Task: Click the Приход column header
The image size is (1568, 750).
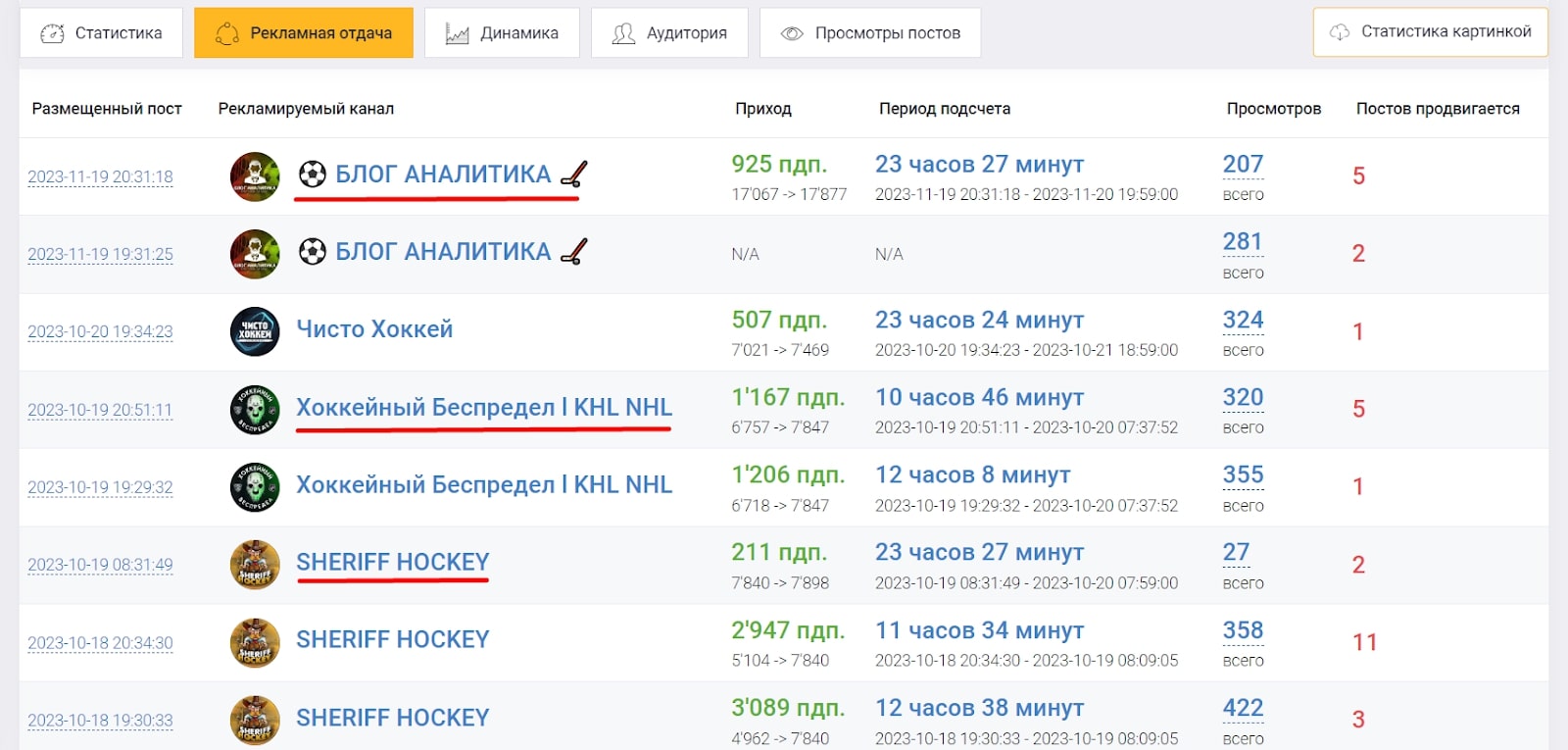Action: pos(763,109)
